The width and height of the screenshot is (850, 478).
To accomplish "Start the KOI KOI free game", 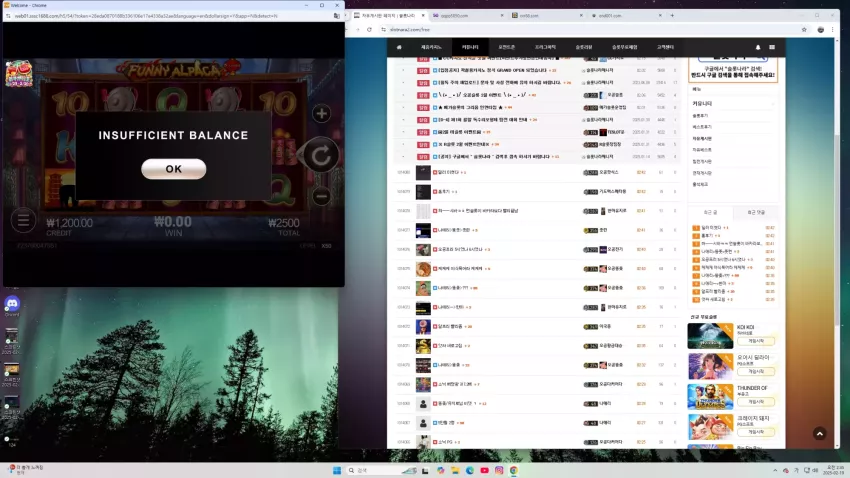I will pos(756,341).
